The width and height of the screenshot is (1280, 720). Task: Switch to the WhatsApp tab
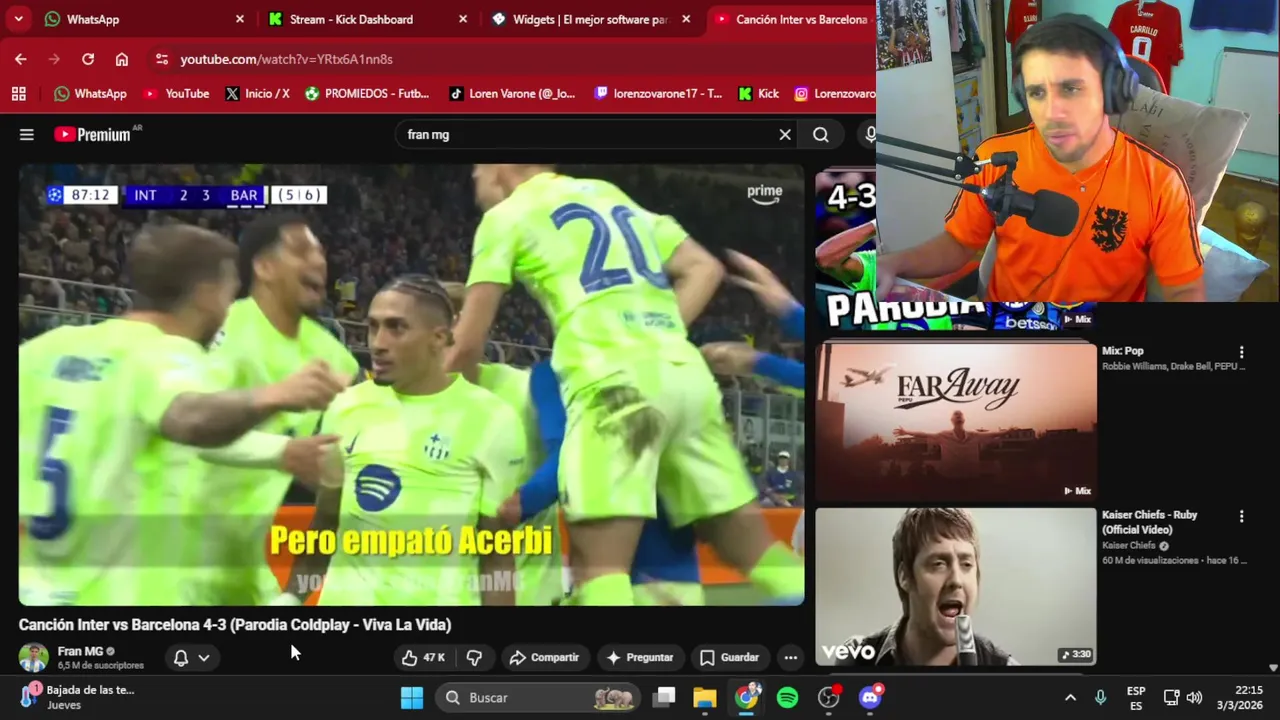click(x=143, y=19)
